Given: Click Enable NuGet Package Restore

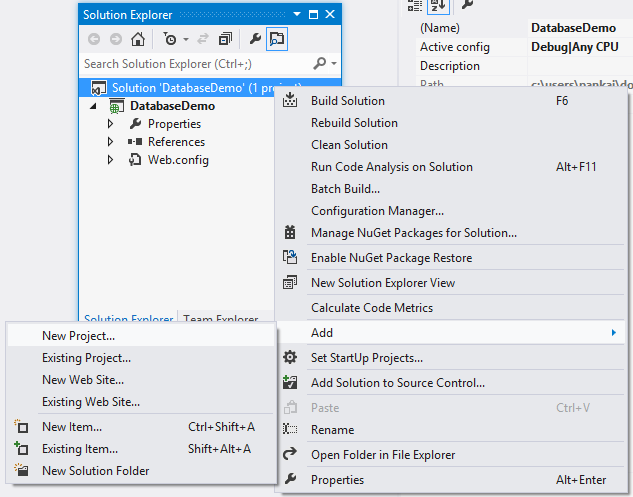Looking at the screenshot, I should pos(451,258).
